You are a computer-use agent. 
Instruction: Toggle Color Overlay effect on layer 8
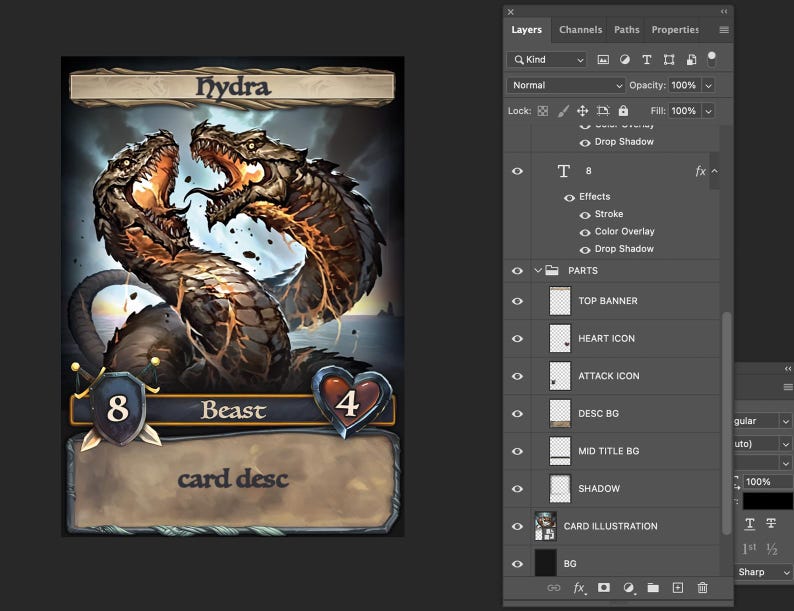point(585,232)
